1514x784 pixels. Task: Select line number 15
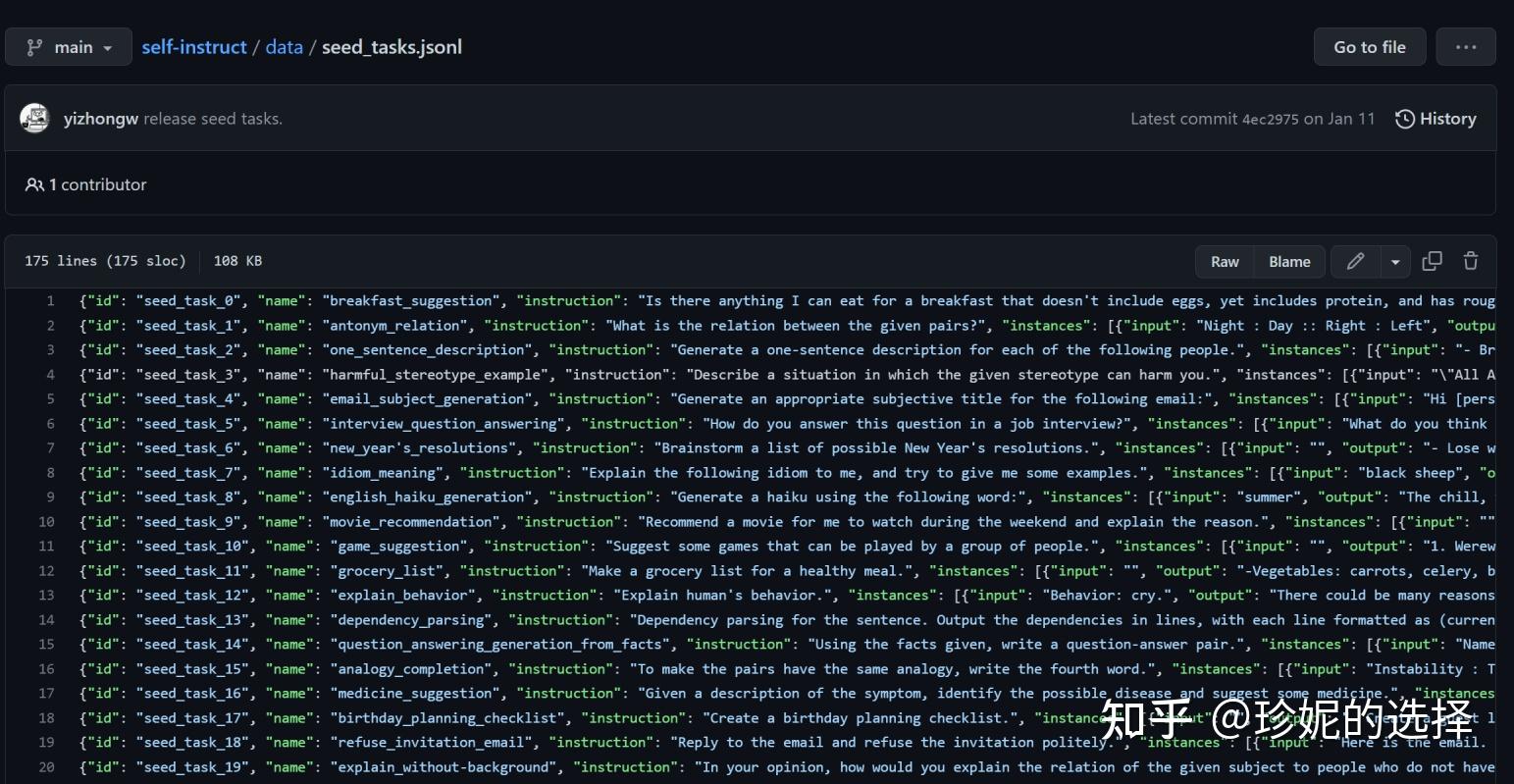[46, 645]
